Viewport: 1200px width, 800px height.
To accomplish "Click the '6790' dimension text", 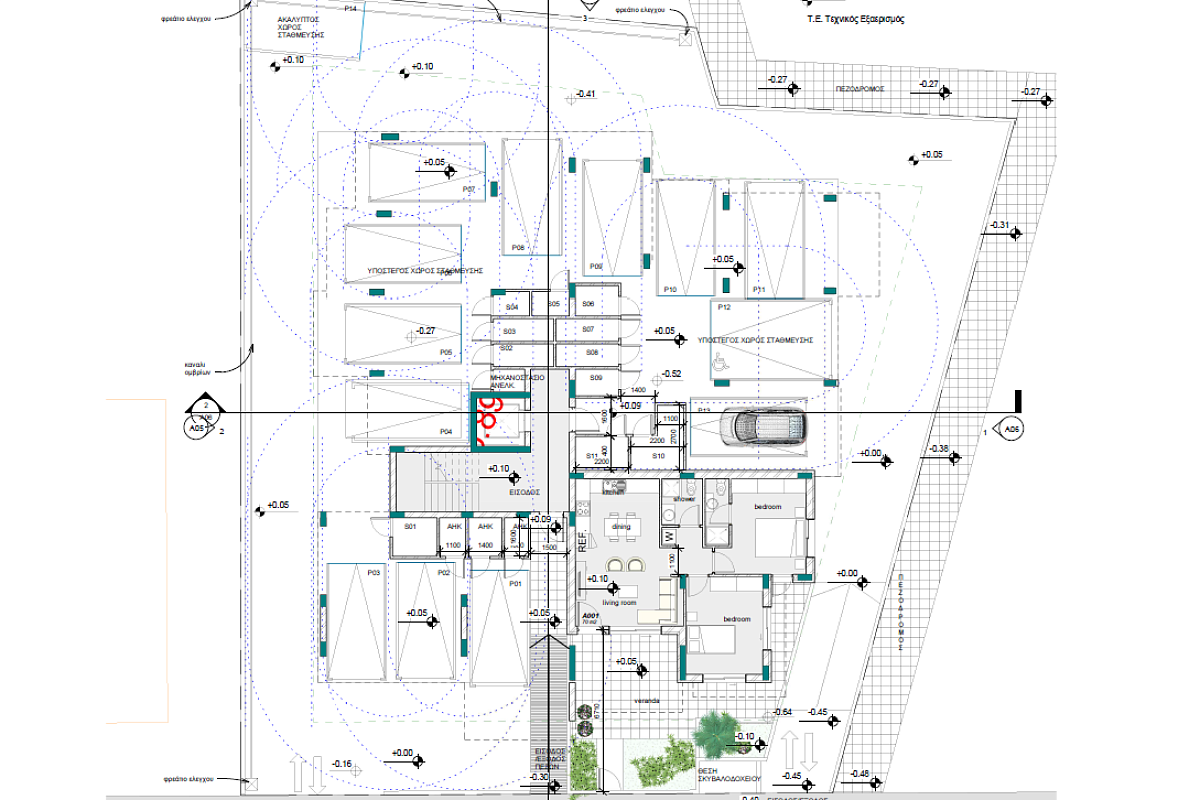I will point(599,712).
